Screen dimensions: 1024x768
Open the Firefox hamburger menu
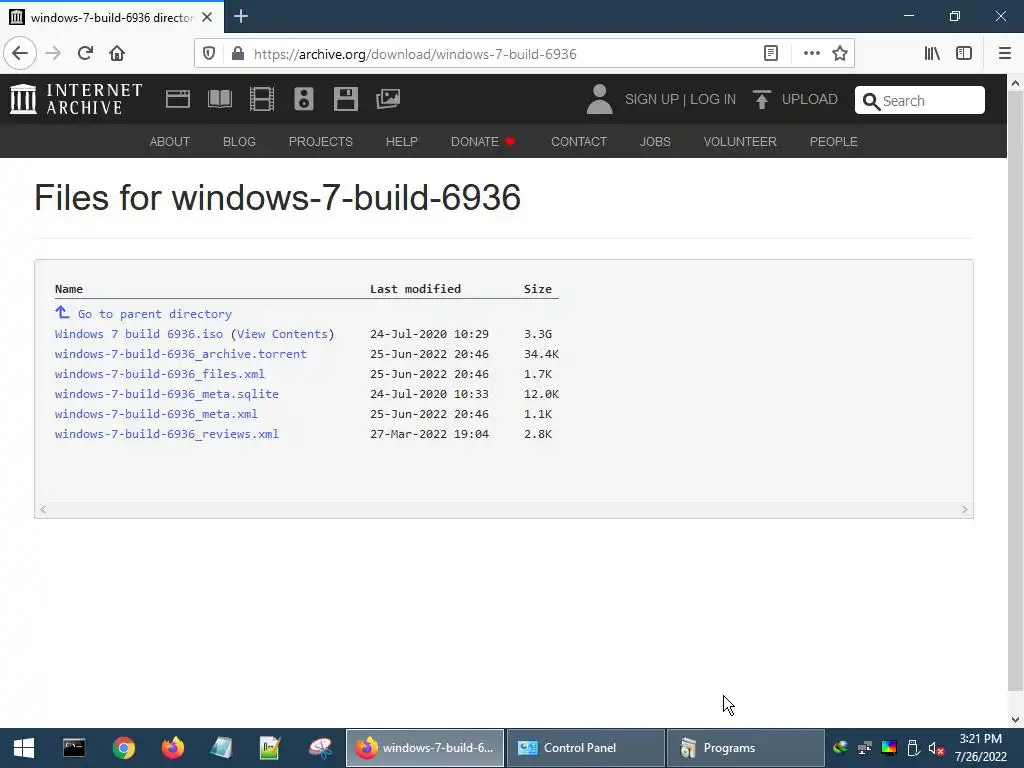(x=1004, y=54)
